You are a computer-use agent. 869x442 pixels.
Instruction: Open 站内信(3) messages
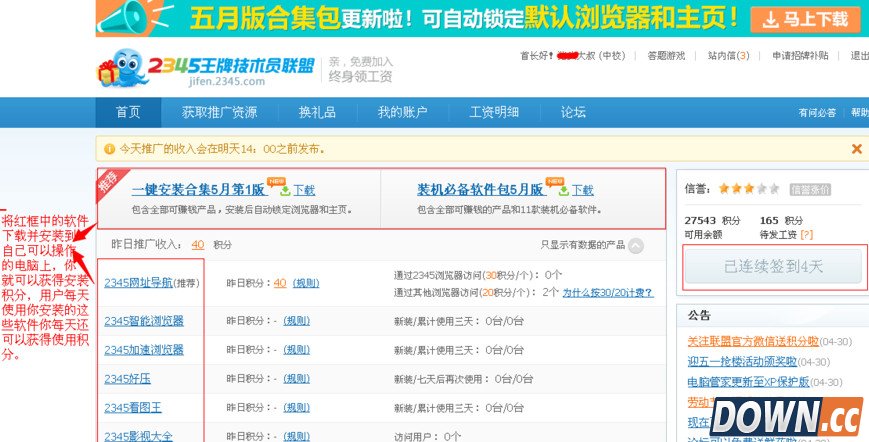[x=728, y=55]
